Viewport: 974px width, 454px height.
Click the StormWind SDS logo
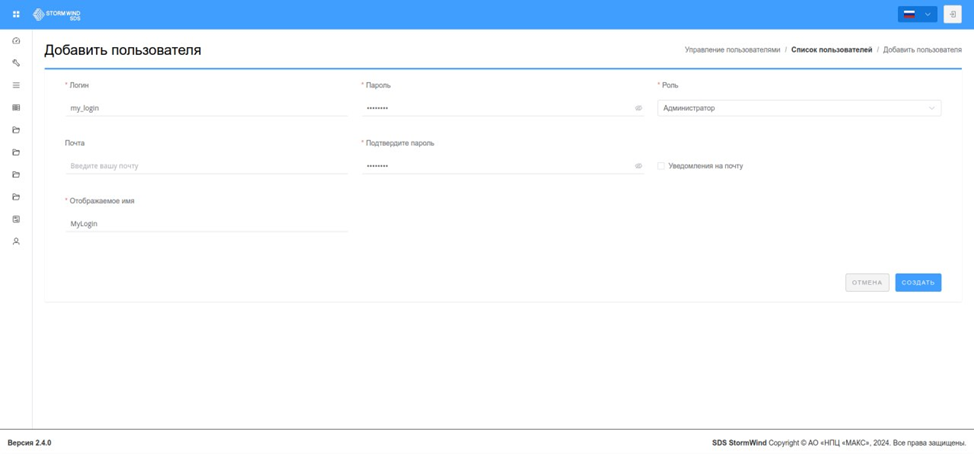click(x=57, y=14)
